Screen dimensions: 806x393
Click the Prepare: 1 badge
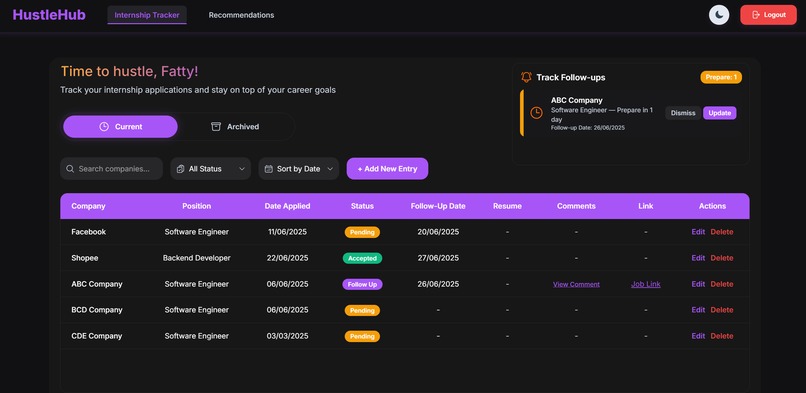(721, 77)
